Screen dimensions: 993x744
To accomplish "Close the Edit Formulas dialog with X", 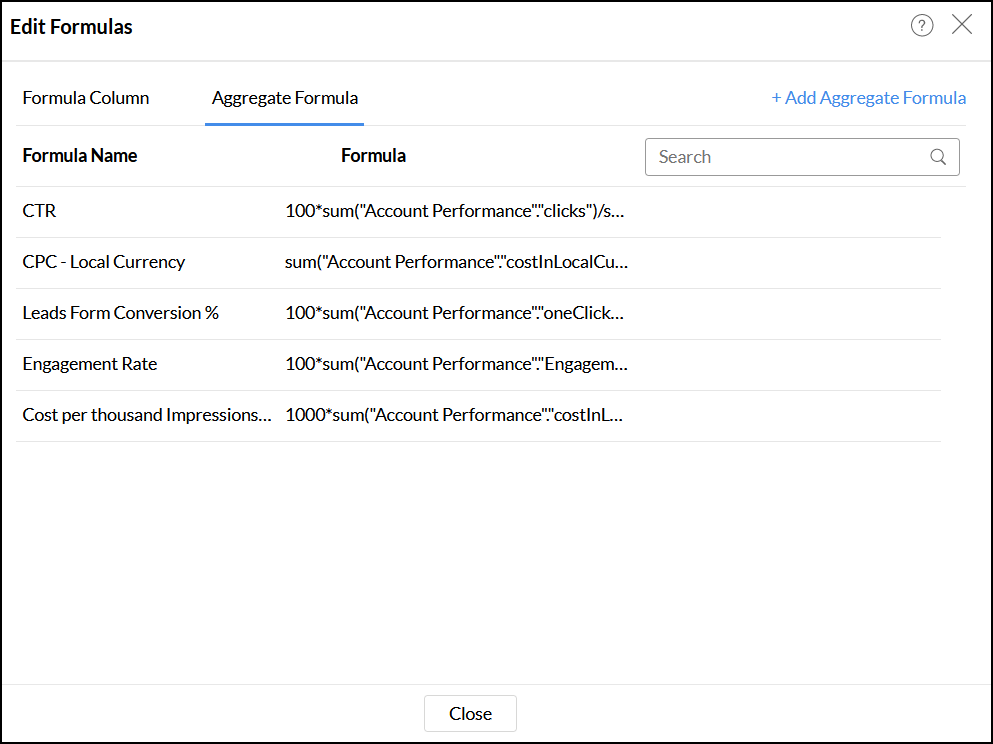I will (x=962, y=26).
